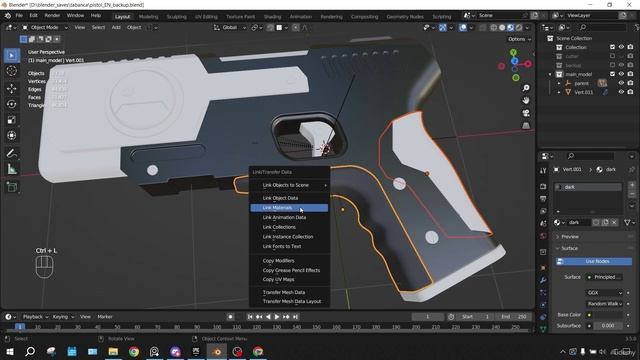This screenshot has height=360, width=640.
Task: Open the Render properties tab
Action: [543, 186]
